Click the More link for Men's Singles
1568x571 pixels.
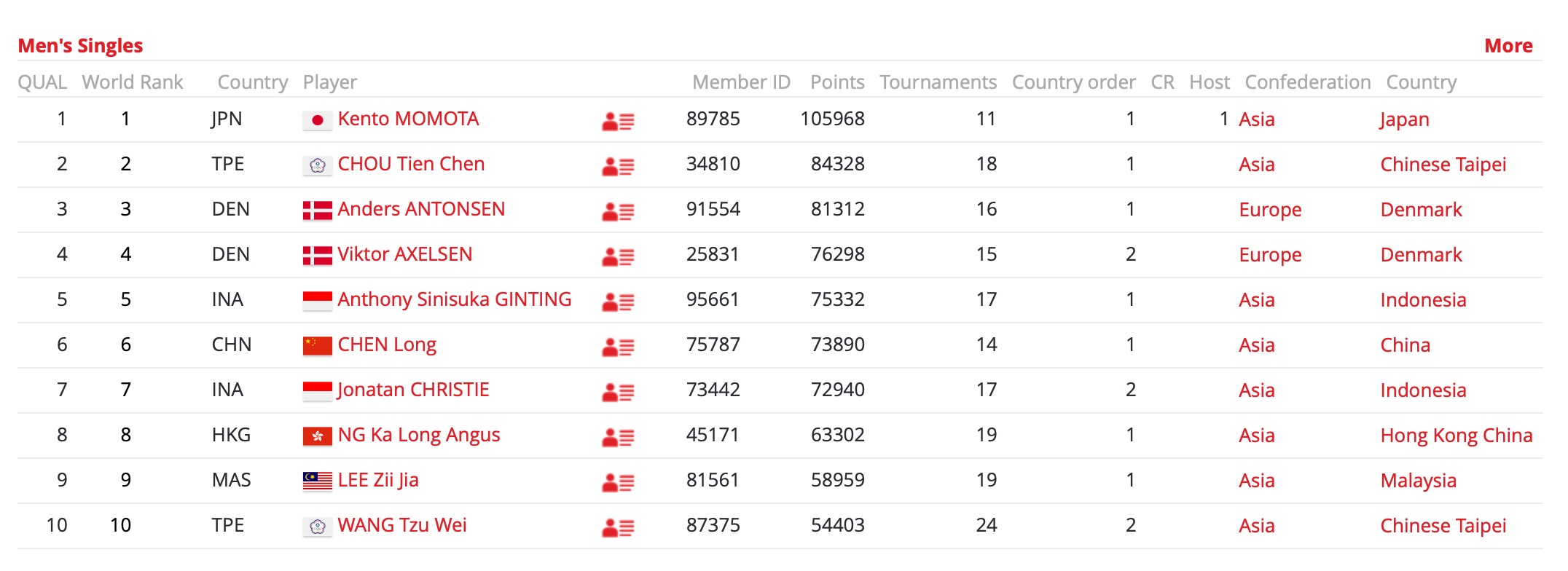(1508, 46)
